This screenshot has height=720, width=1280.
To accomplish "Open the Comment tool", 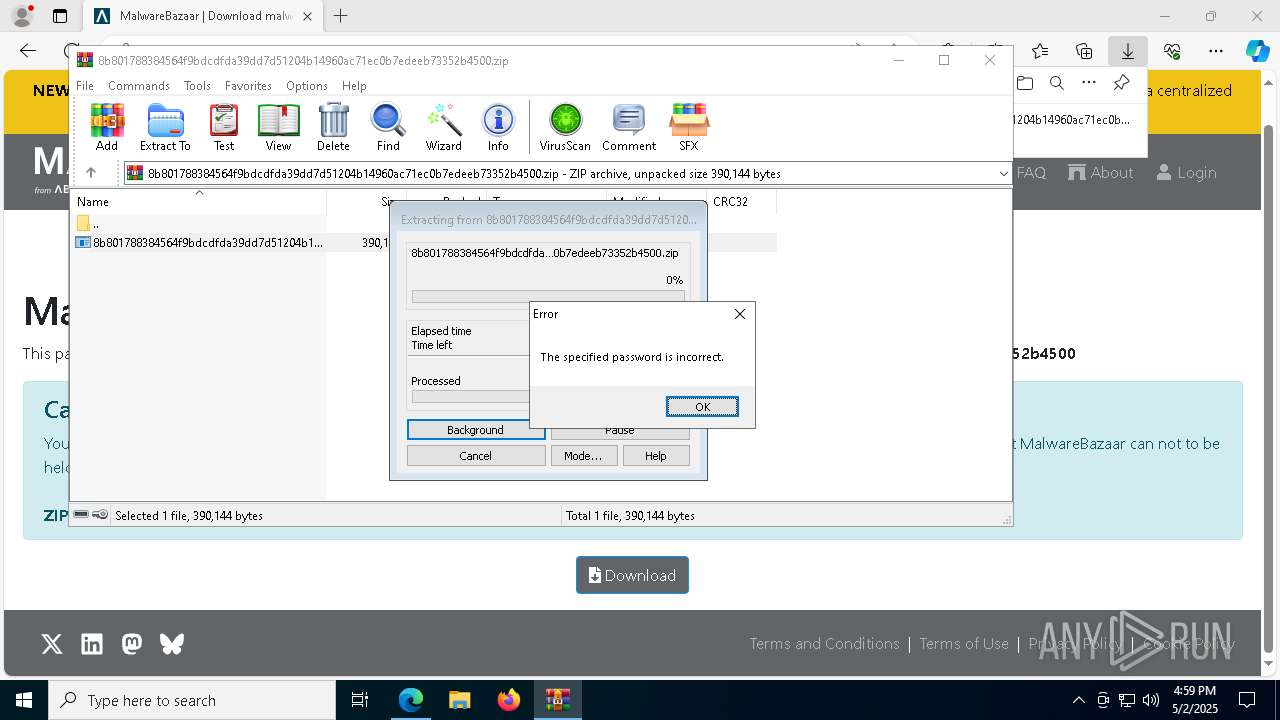I will click(629, 127).
